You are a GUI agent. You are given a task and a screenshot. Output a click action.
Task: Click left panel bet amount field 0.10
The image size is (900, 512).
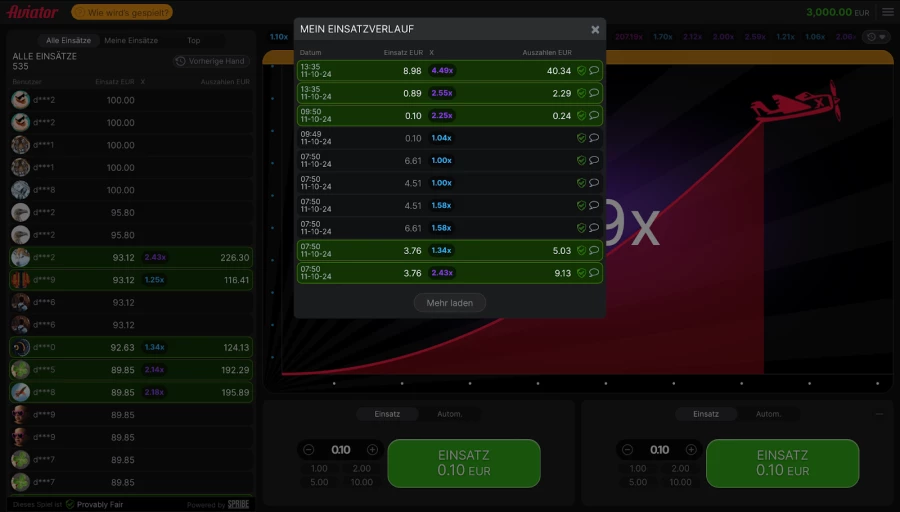pyautogui.click(x=340, y=450)
